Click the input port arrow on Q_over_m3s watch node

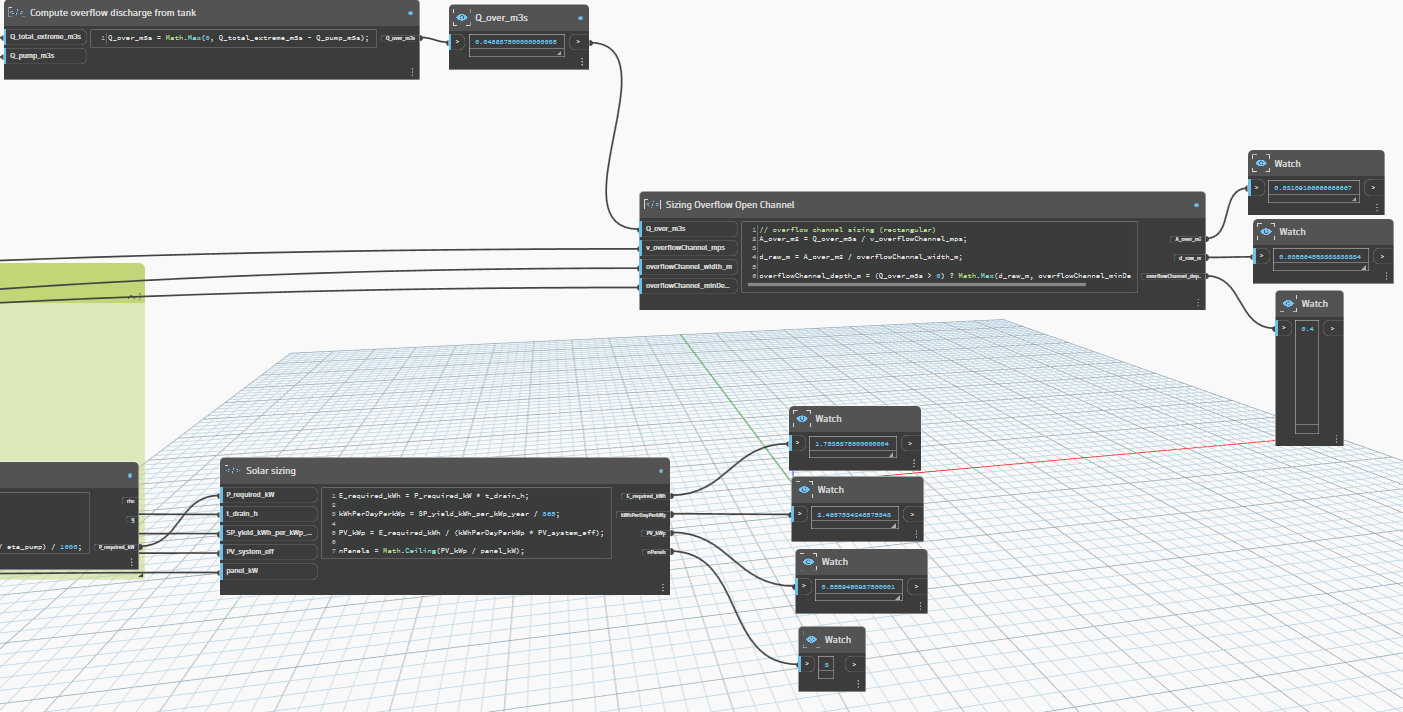457,41
